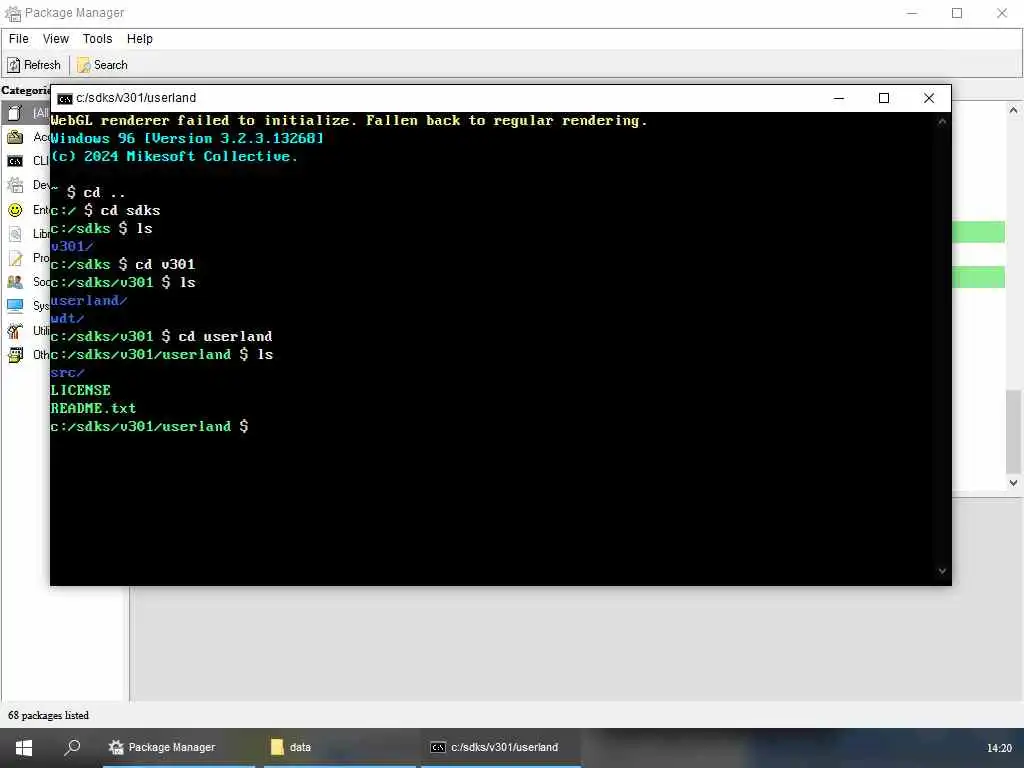Maximize the terminal window
This screenshot has height=768, width=1024.
click(x=884, y=98)
